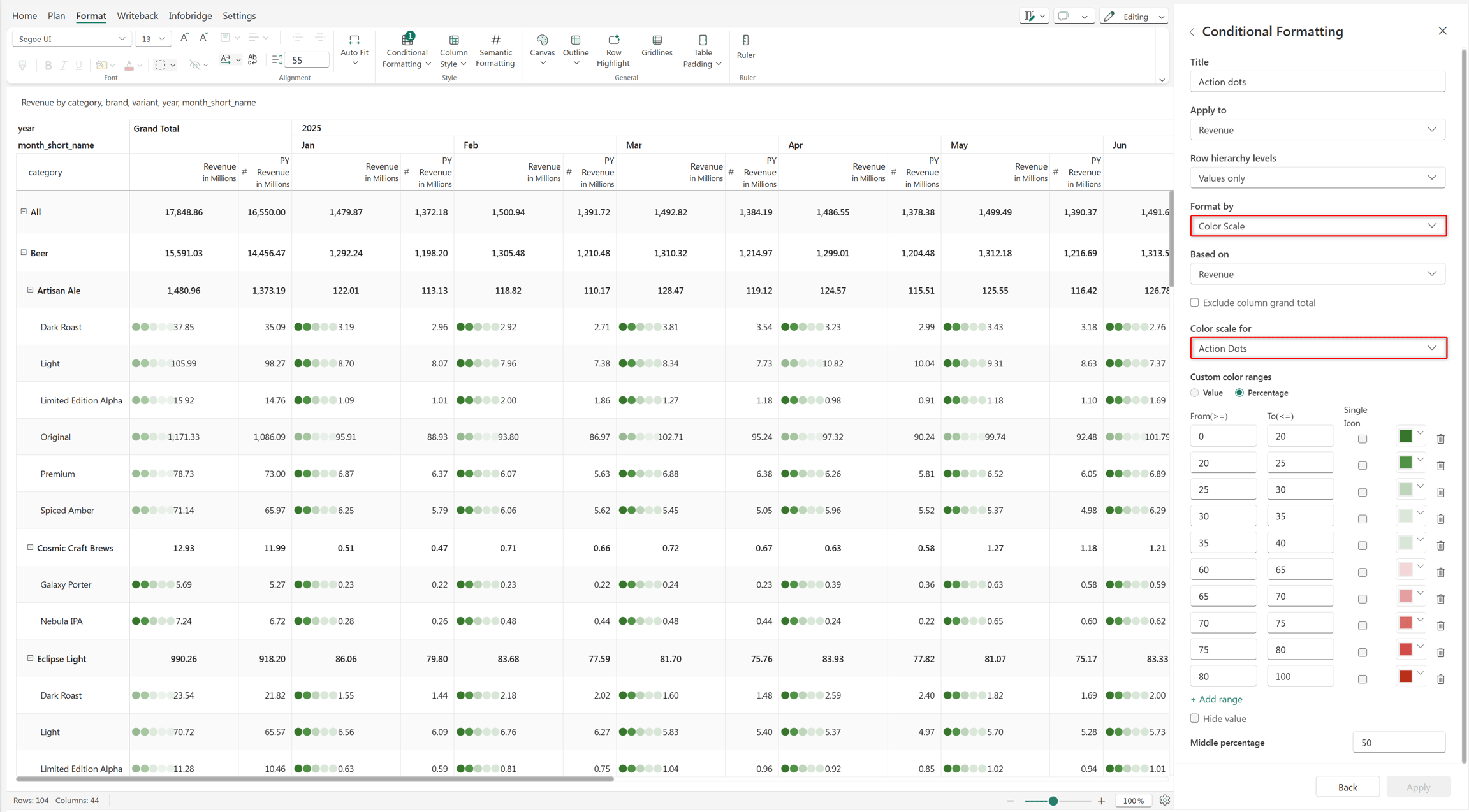The width and height of the screenshot is (1469, 812).
Task: Select the Value radio button
Action: pyautogui.click(x=1194, y=393)
